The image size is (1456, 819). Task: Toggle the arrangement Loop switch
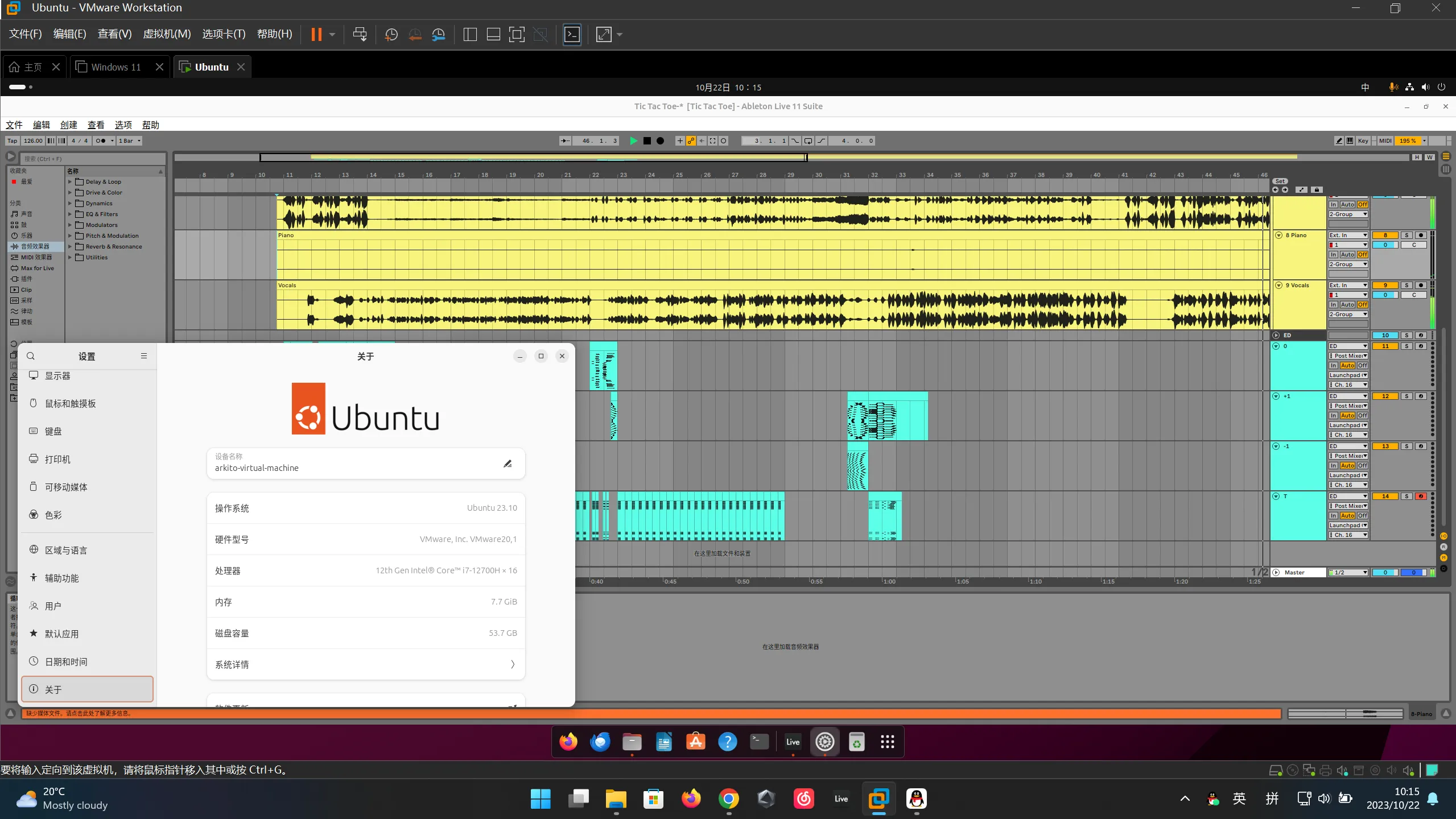808,141
